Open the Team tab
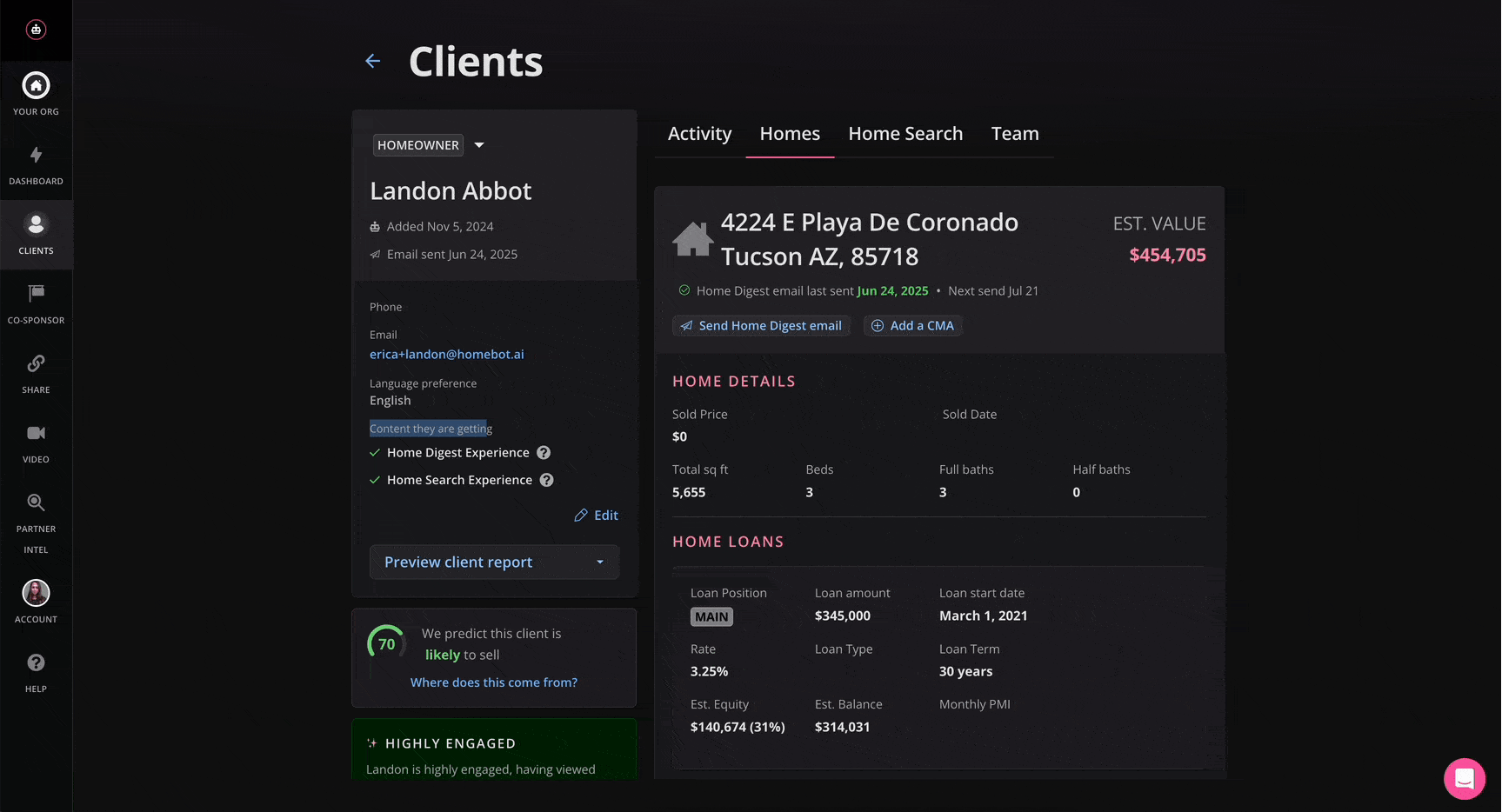This screenshot has height=812, width=1502. (1014, 134)
